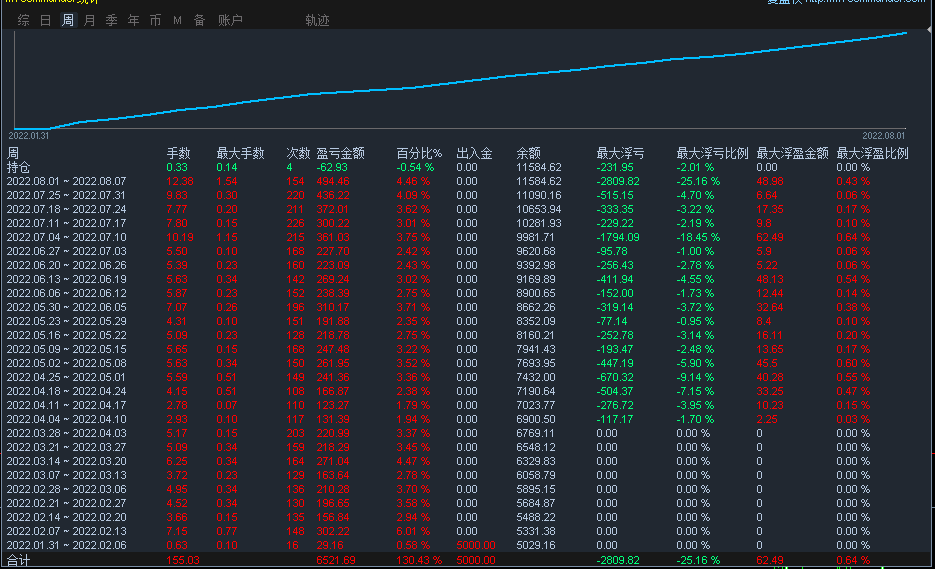
Task: Switch to the 综 summary tab
Action: point(24,20)
